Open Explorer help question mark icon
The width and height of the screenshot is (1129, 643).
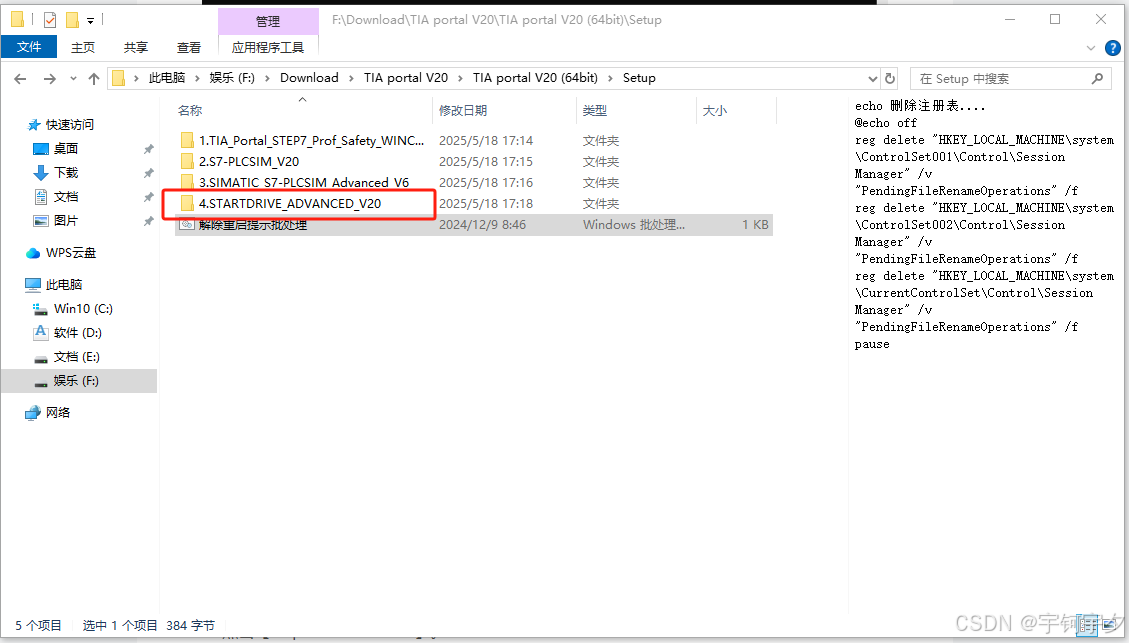coord(1112,48)
